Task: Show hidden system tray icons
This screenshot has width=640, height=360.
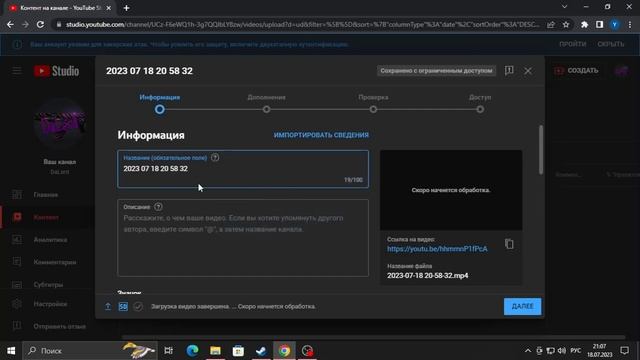Action: coord(528,351)
